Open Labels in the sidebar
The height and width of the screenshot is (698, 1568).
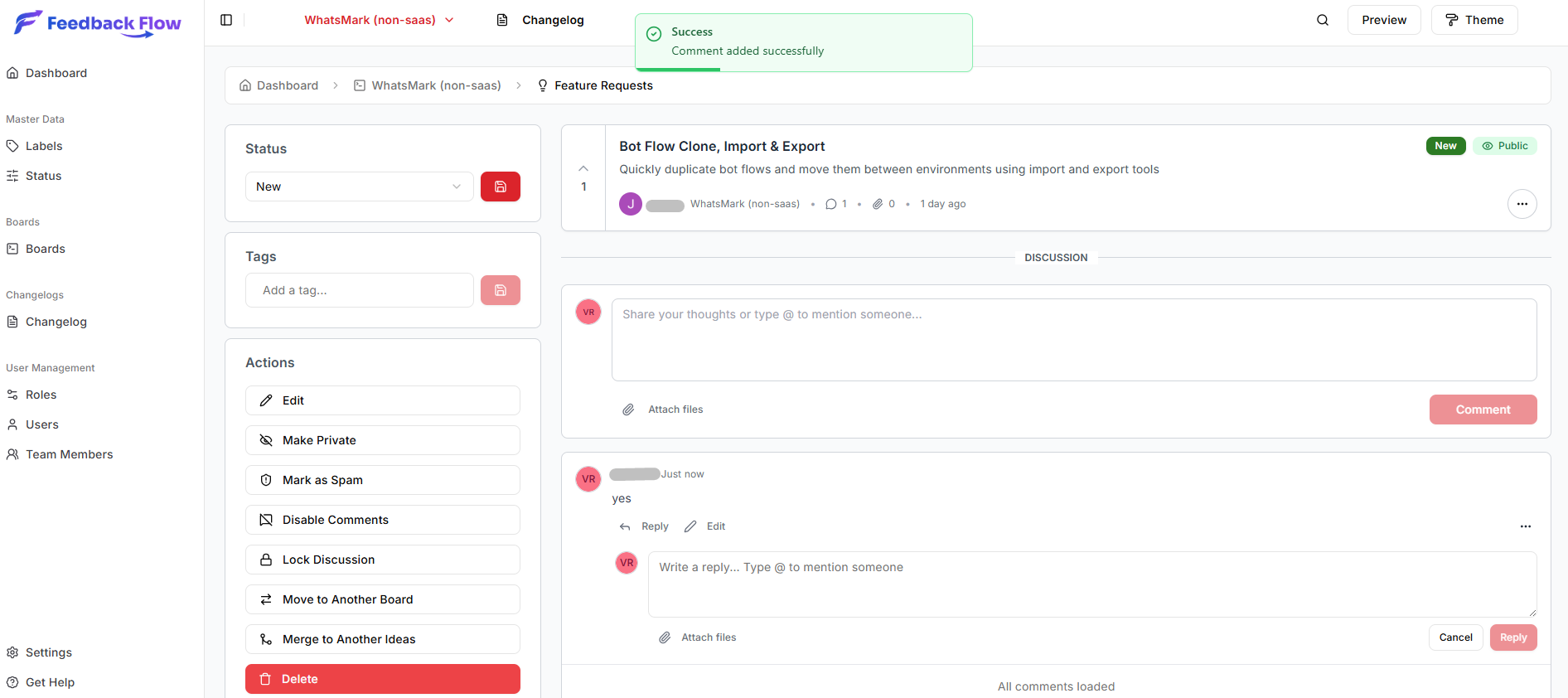[x=44, y=146]
